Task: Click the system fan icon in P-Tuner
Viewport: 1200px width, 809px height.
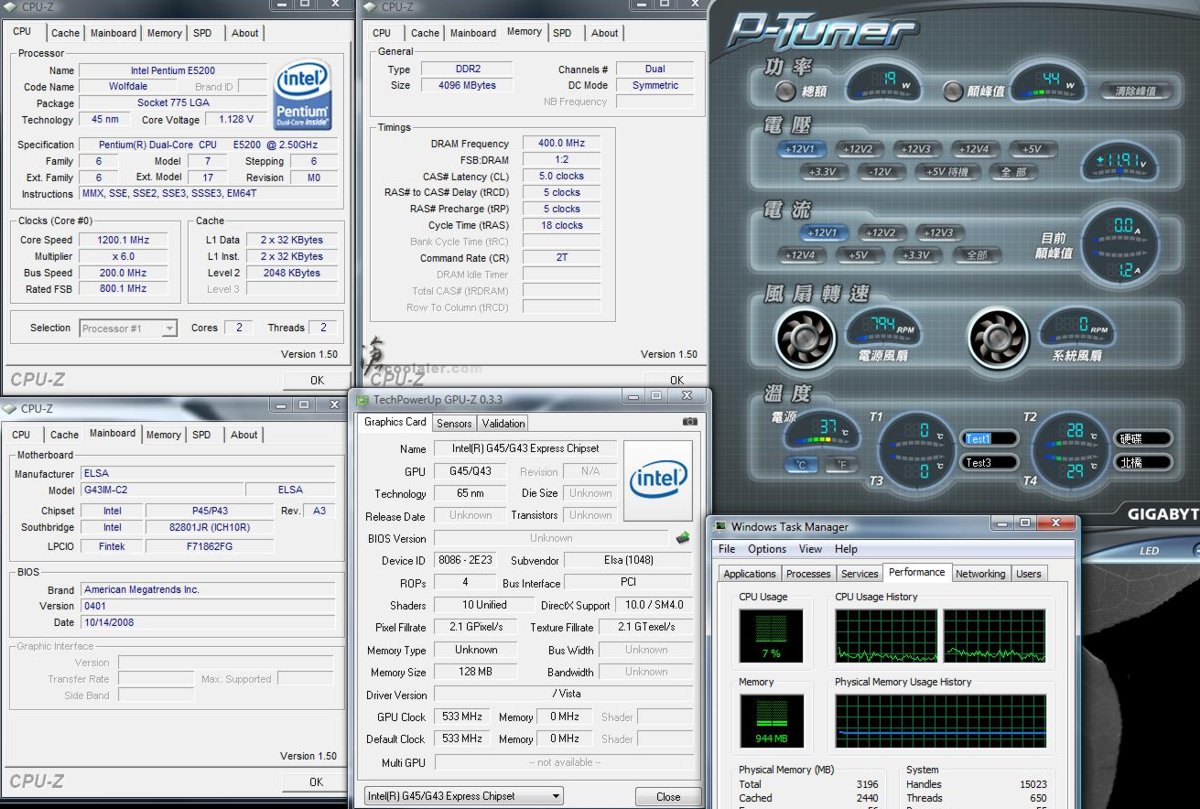Action: pyautogui.click(x=998, y=337)
